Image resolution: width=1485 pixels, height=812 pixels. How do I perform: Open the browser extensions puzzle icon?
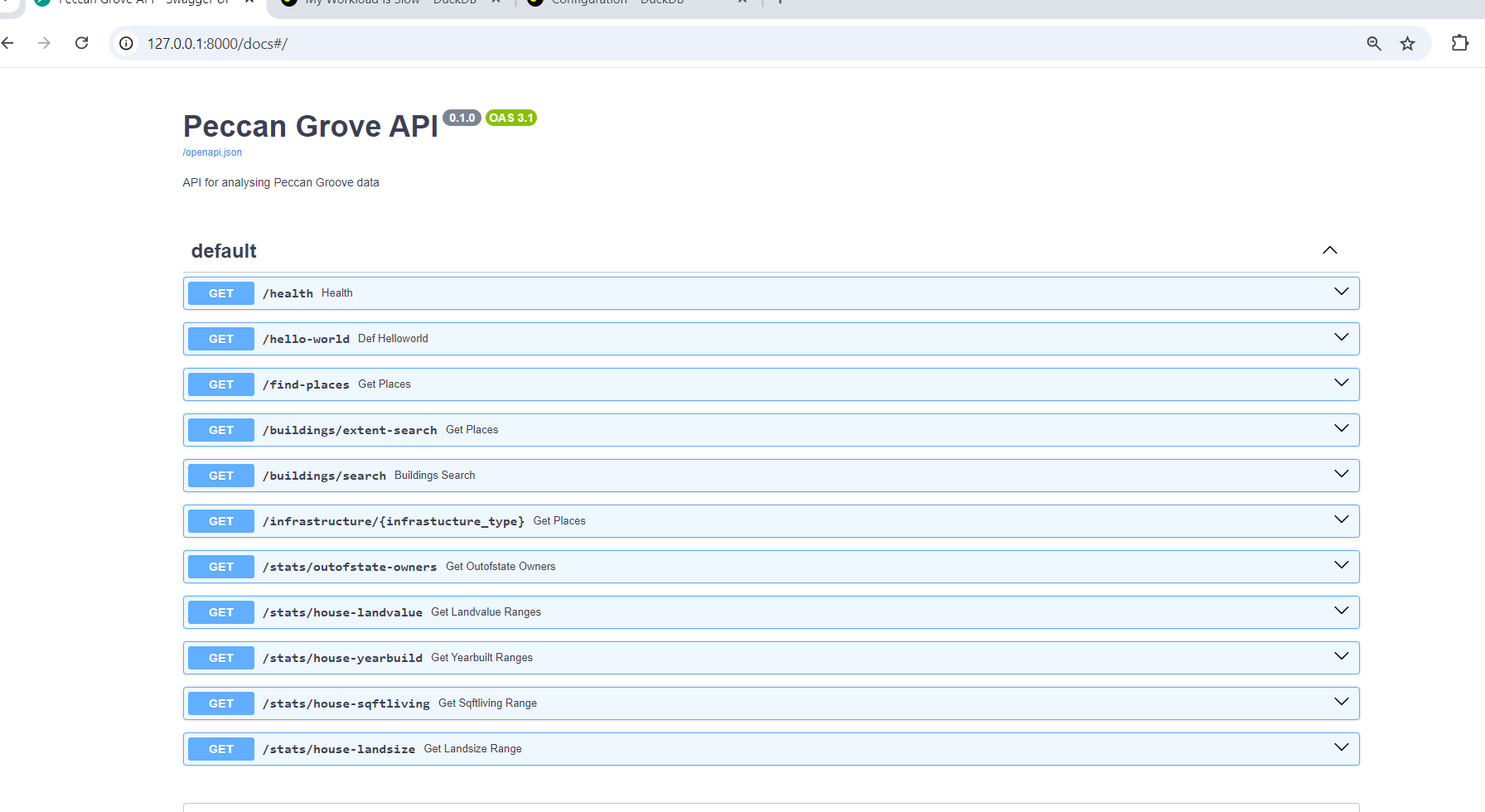1460,43
